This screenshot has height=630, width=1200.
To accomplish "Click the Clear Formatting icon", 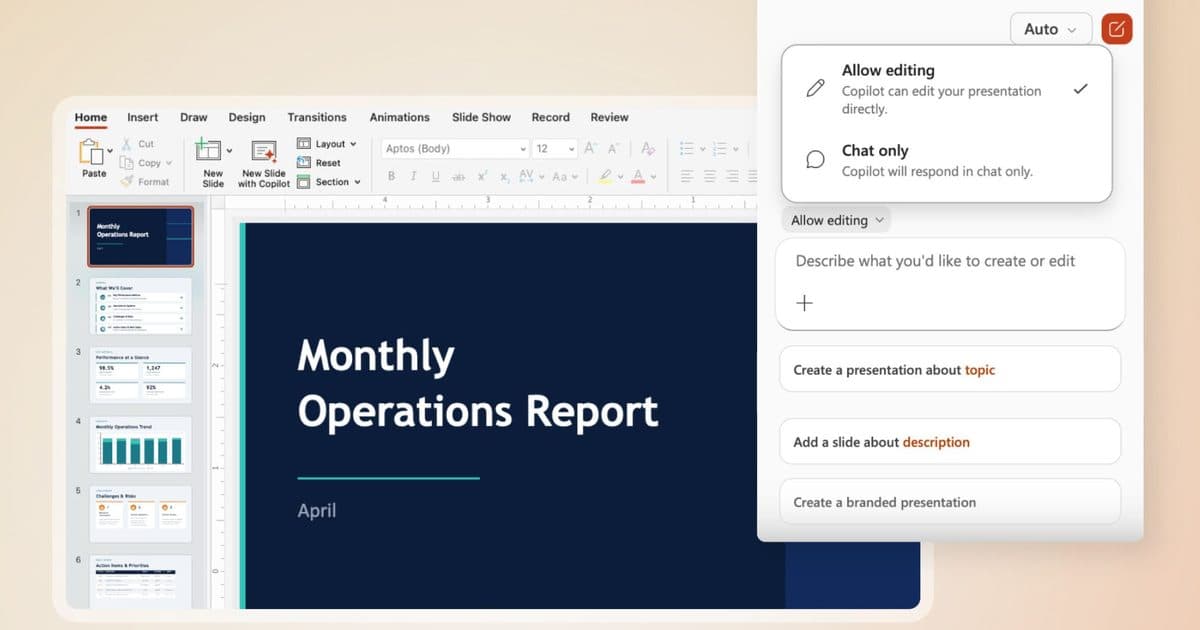I will [x=648, y=148].
